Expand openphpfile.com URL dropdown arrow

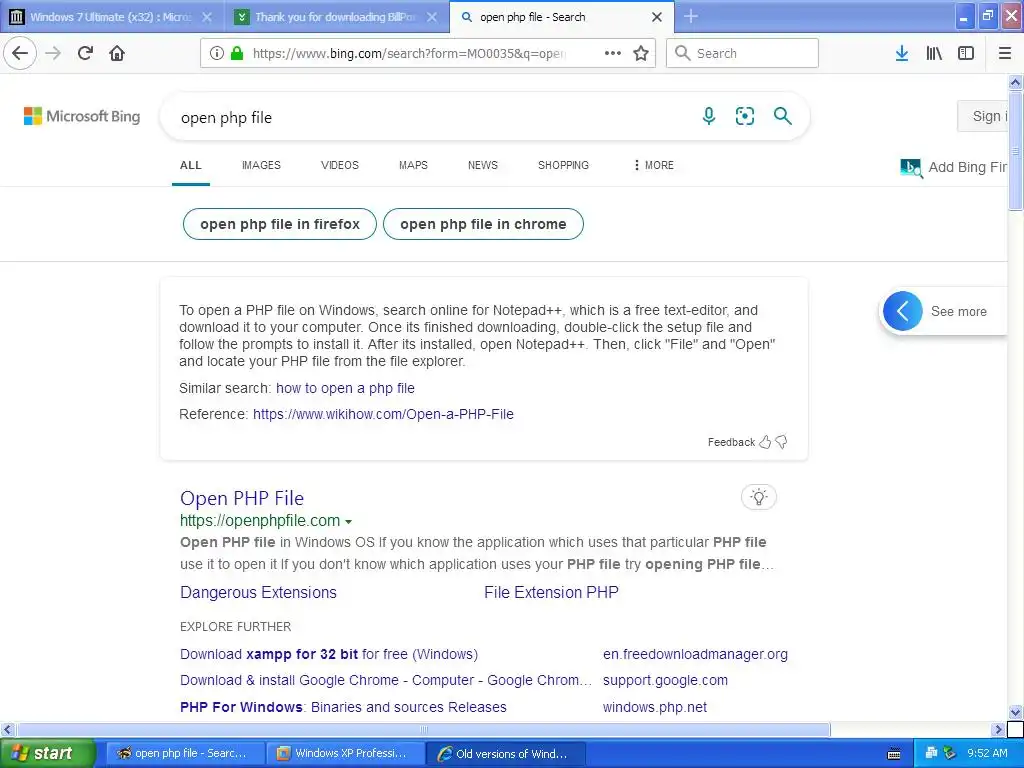[348, 522]
